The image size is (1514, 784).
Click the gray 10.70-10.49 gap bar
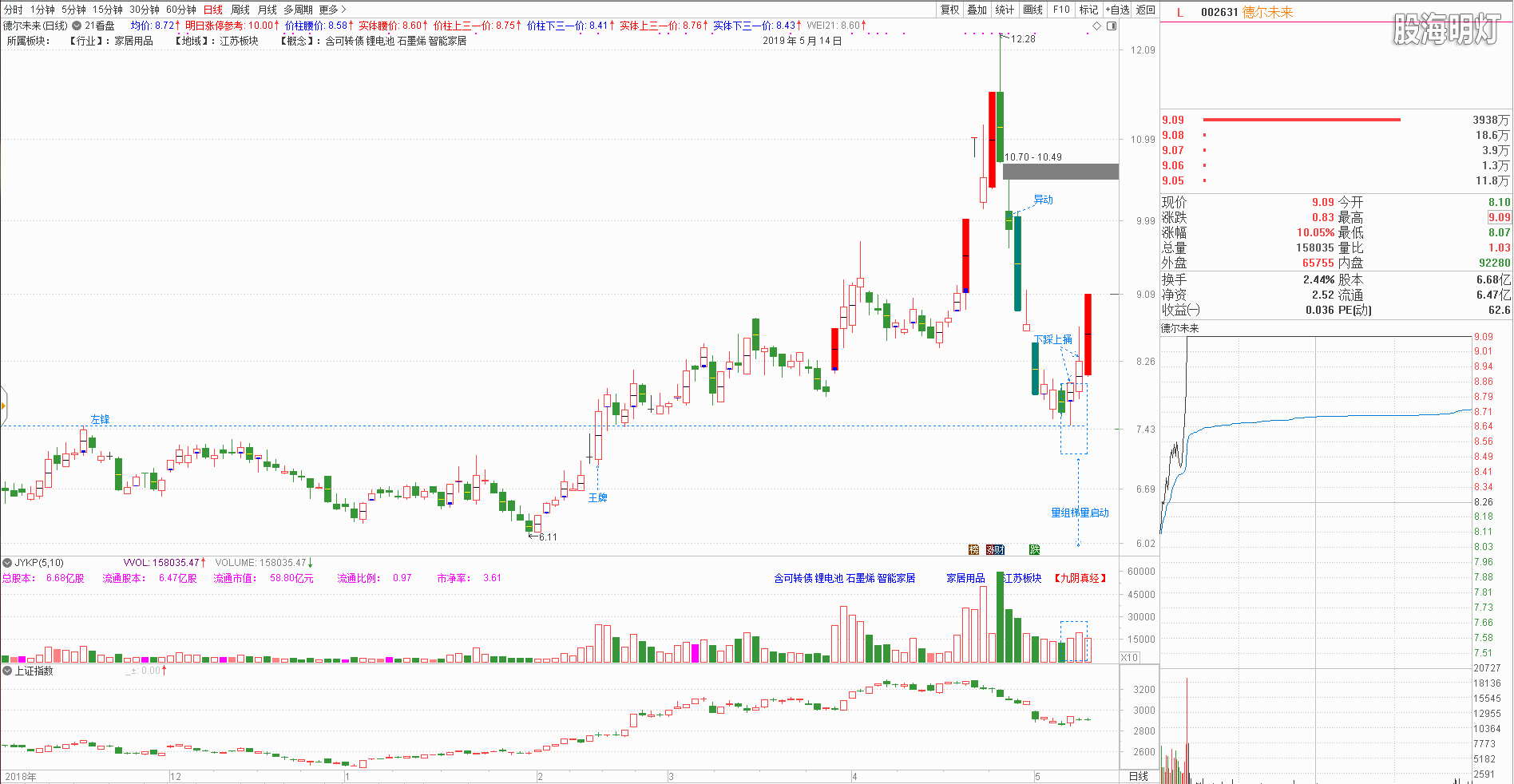(x=1060, y=172)
